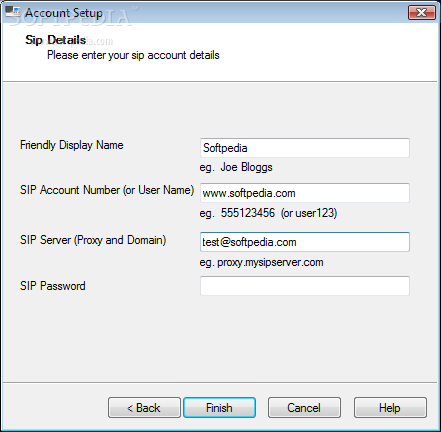Click 'Please enter your sip account details' text
Image resolution: width=441 pixels, height=432 pixels.
pyautogui.click(x=133, y=55)
